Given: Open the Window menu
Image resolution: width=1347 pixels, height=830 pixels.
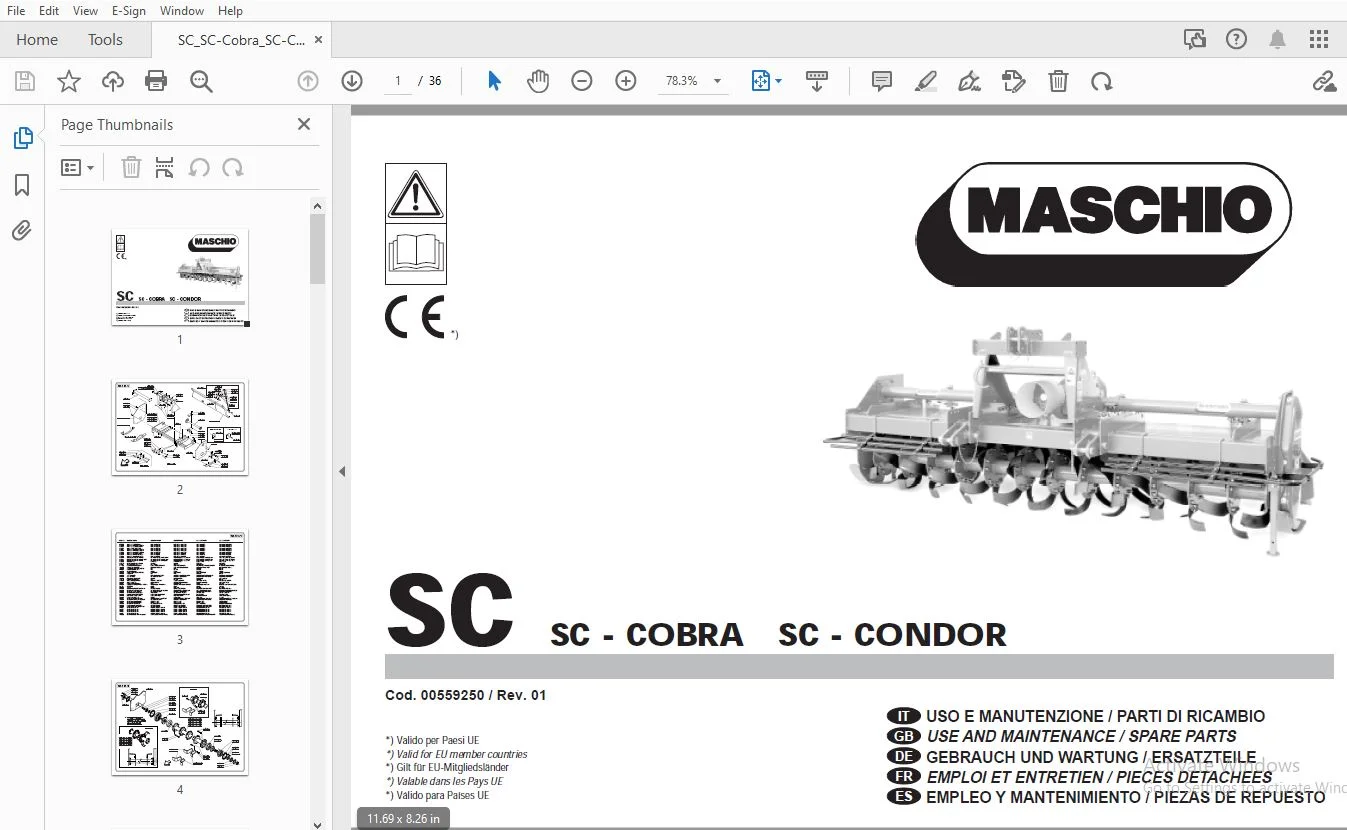Looking at the screenshot, I should pyautogui.click(x=182, y=11).
